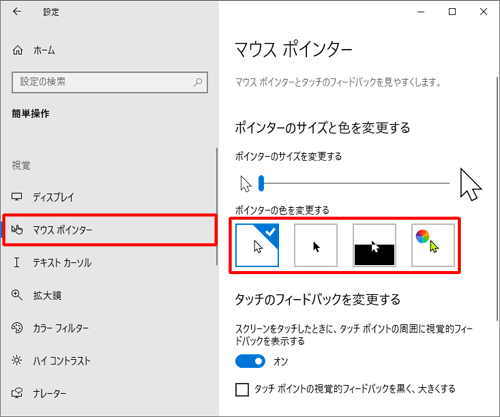Select マウス ポインター in the sidebar
500x417 pixels.
[x=109, y=230]
